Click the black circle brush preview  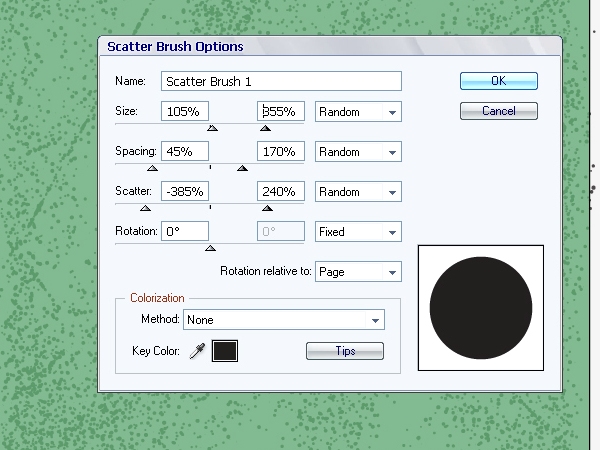481,308
